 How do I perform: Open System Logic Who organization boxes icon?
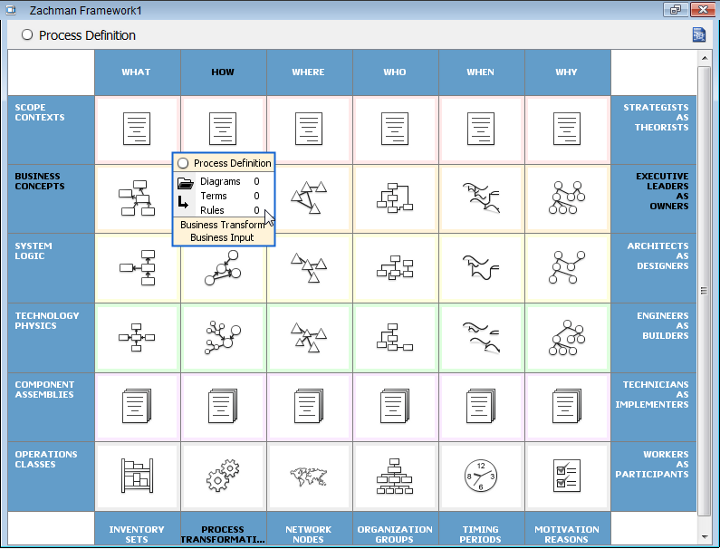(x=395, y=268)
